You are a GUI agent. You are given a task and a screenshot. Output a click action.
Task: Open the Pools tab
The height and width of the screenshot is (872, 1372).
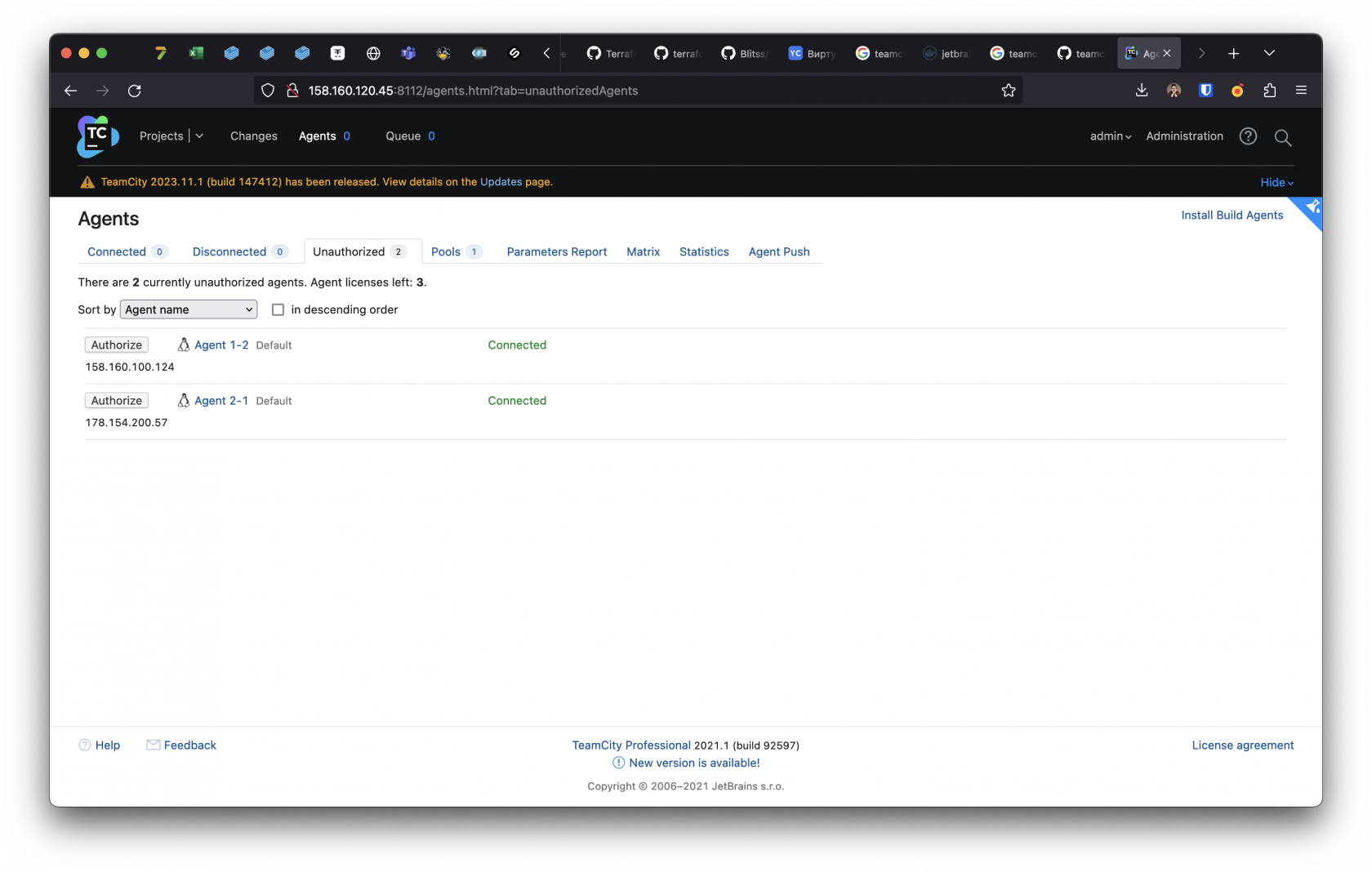446,251
